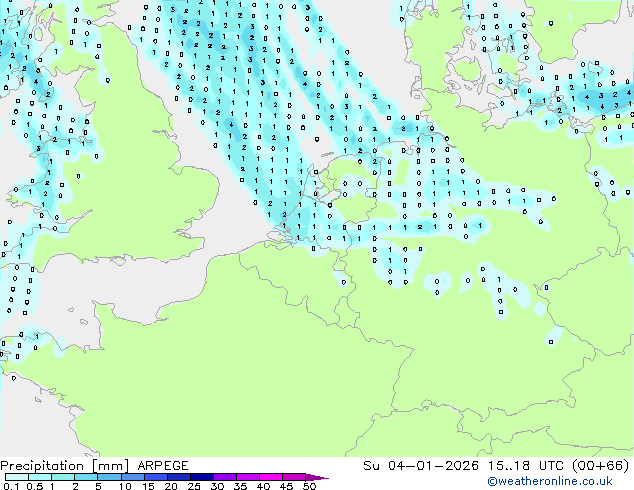Viewport: 634px width, 490px height.
Task: Click the 1–2 mm legend color swatch
Action: (x=63, y=477)
